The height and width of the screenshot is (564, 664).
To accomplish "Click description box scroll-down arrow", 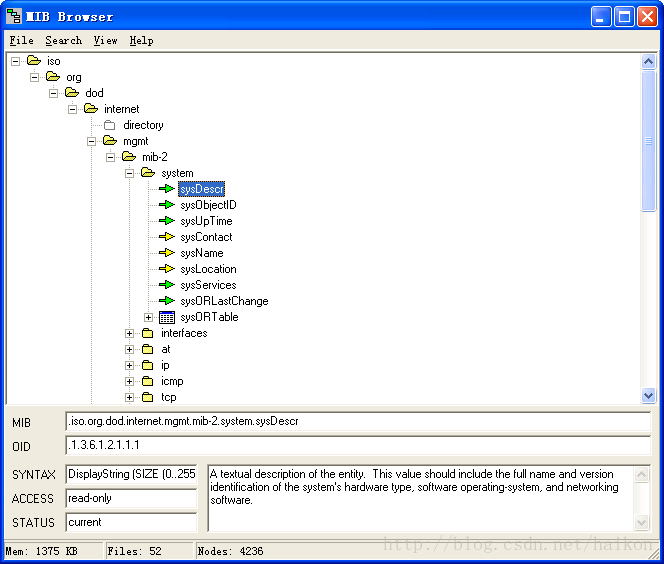I will pyautogui.click(x=642, y=523).
